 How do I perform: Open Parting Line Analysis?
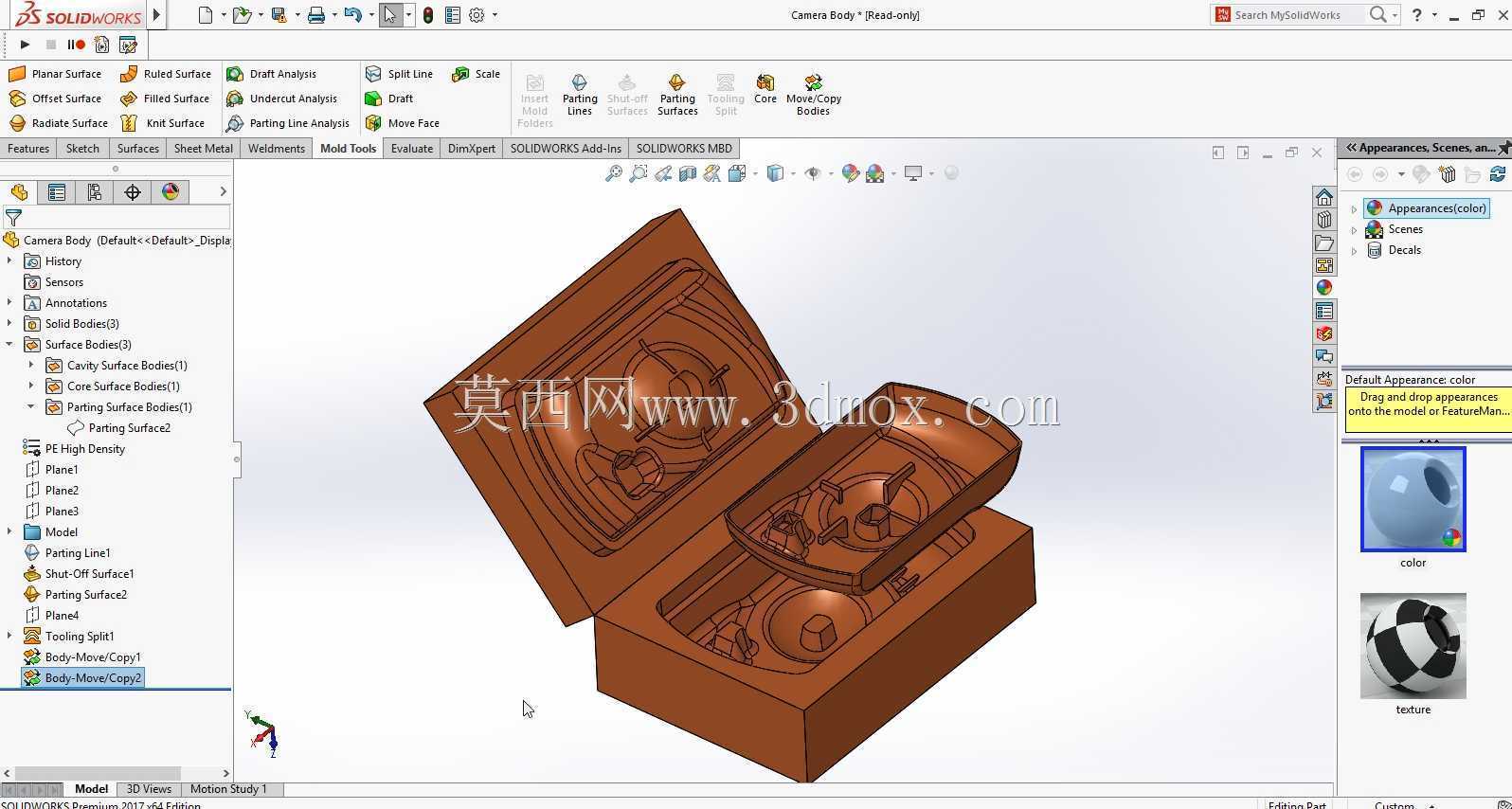[288, 123]
